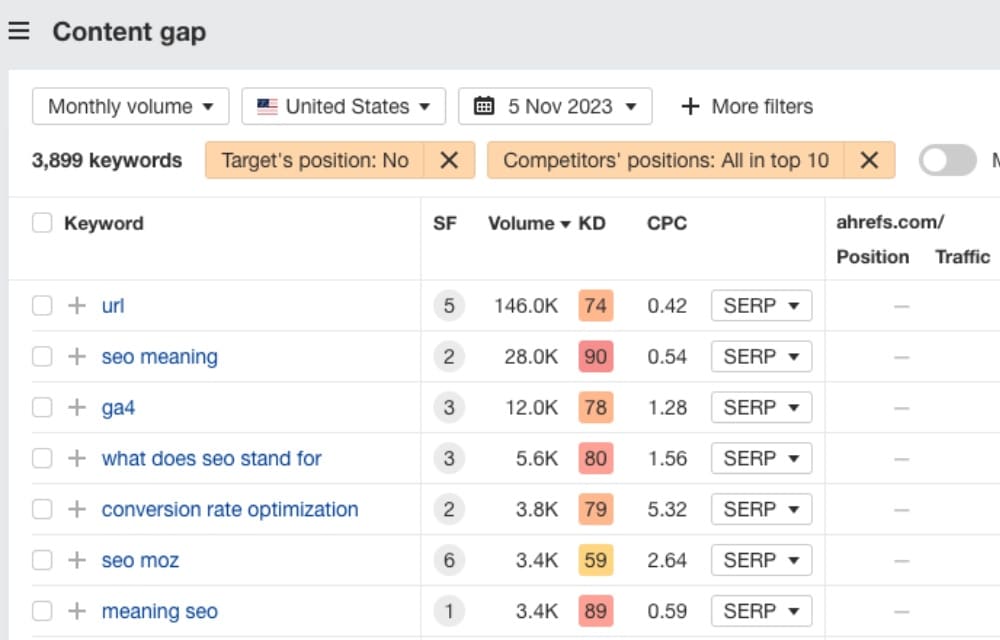Click KD score 90 badge for seo meaning

[596, 356]
